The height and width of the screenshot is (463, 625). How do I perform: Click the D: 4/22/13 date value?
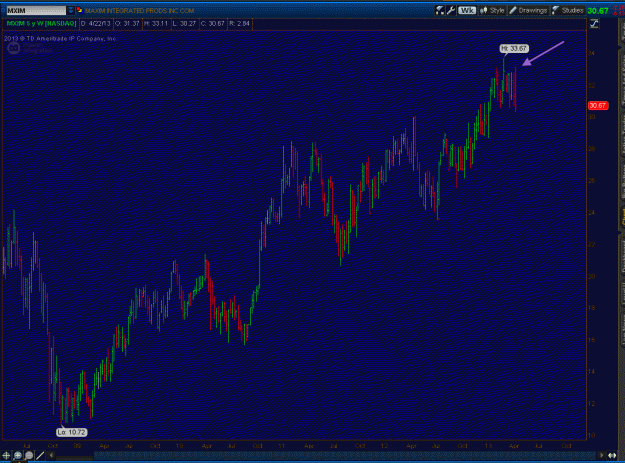pos(96,24)
